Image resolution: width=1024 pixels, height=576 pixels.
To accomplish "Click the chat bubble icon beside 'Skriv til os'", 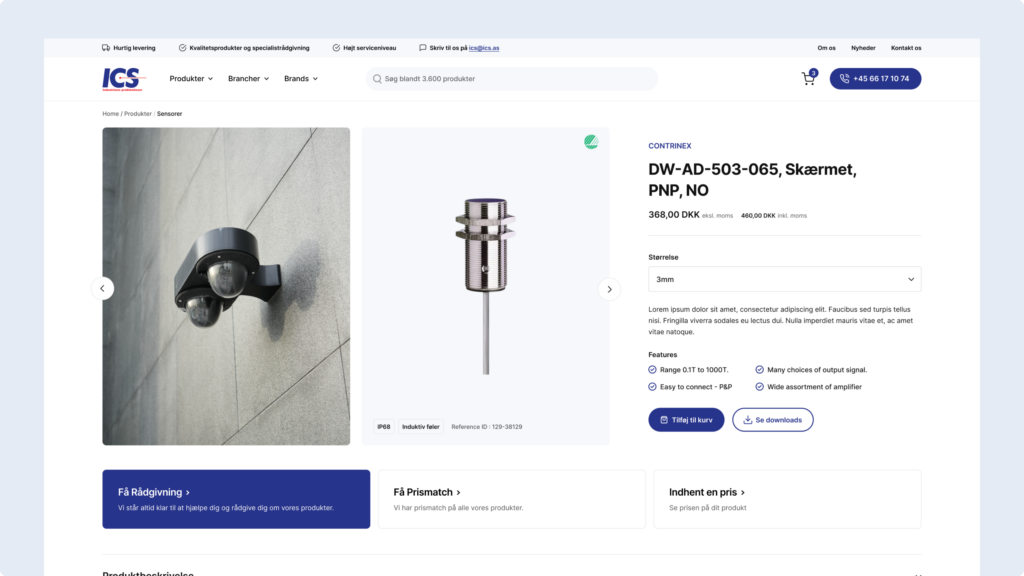I will (x=423, y=48).
